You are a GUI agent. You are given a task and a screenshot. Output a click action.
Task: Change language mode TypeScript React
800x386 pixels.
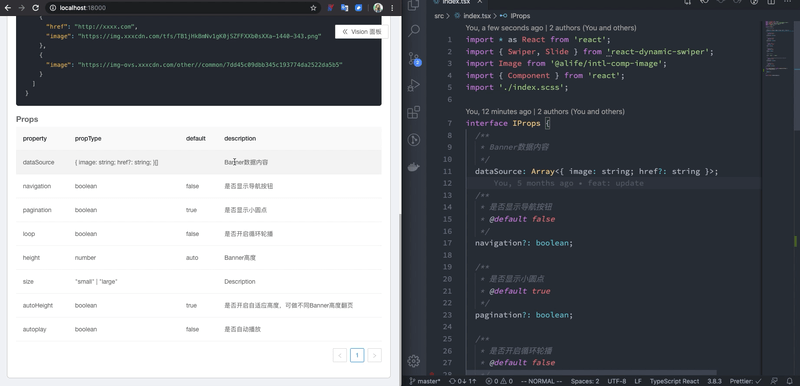674,381
